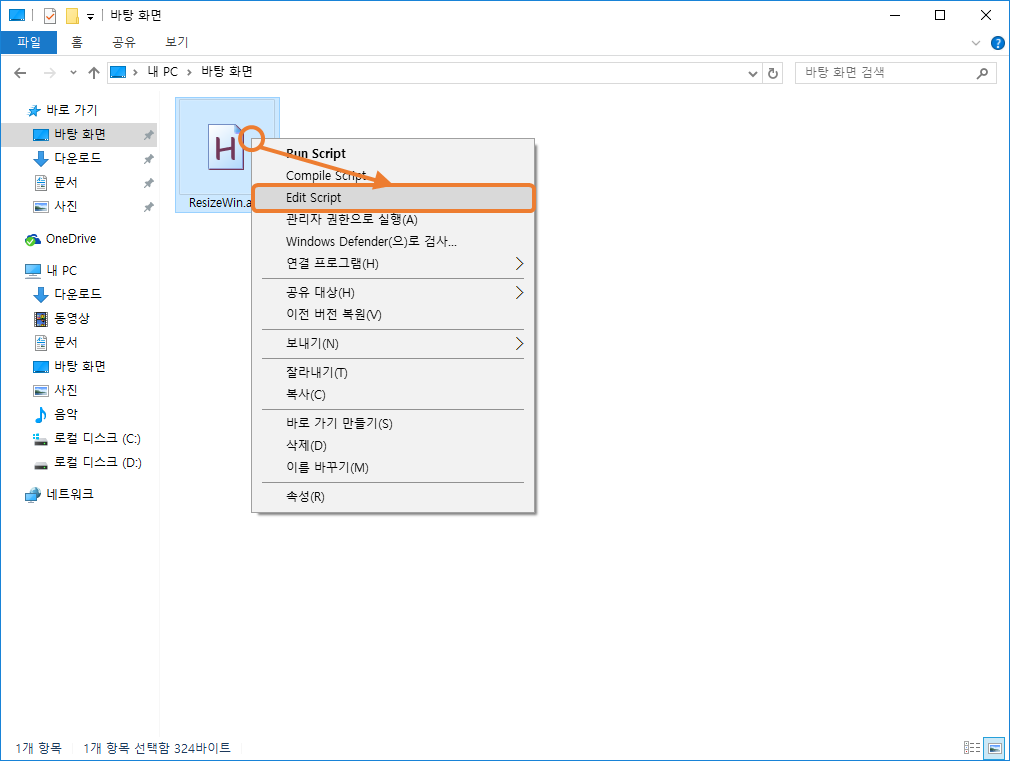Select Edit Script from the context menu

tap(393, 197)
